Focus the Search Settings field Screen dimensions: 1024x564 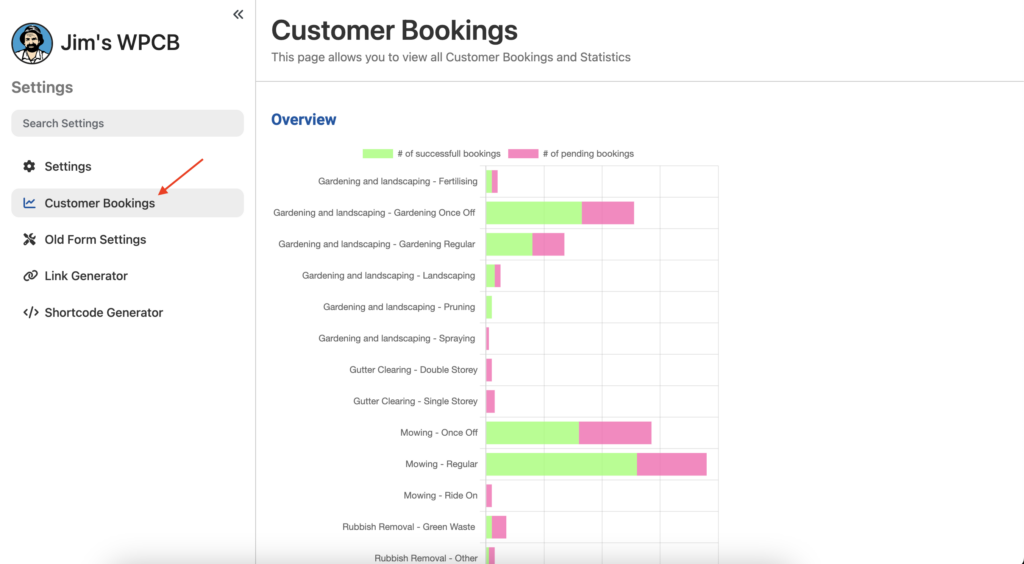tap(127, 123)
